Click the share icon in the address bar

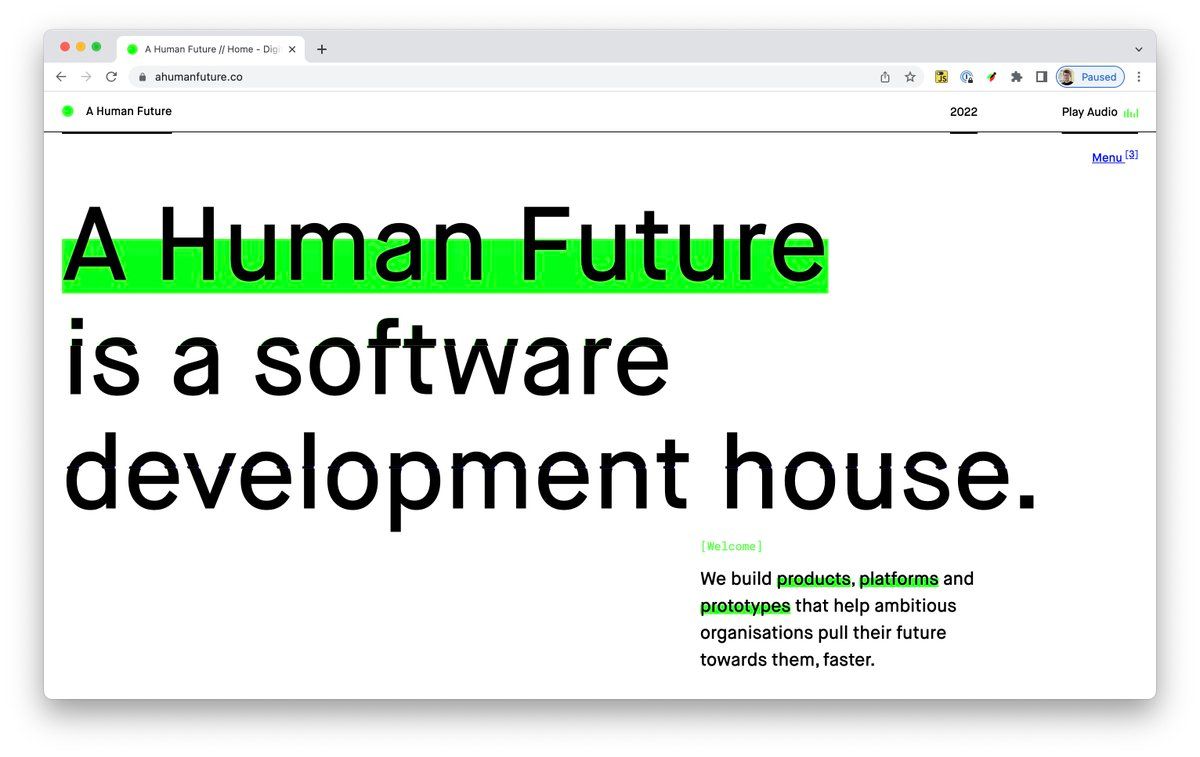(x=884, y=76)
